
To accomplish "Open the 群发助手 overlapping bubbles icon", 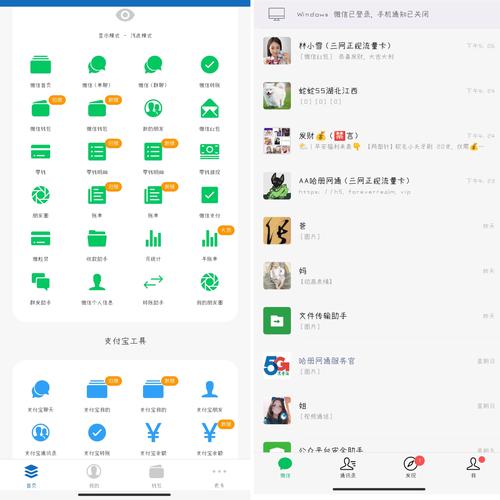I will pyautogui.click(x=41, y=282).
